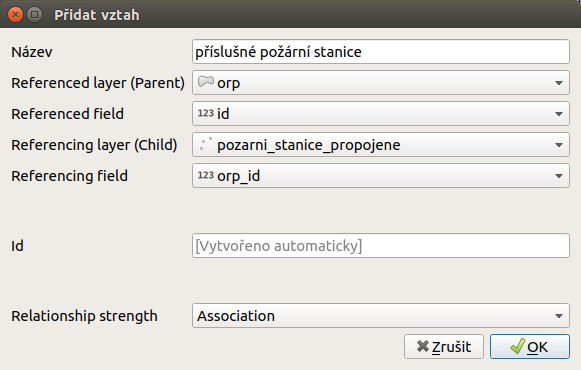This screenshot has height=370, width=581.
Task: Click the polygon layer icon beside orp
Action: pos(206,81)
